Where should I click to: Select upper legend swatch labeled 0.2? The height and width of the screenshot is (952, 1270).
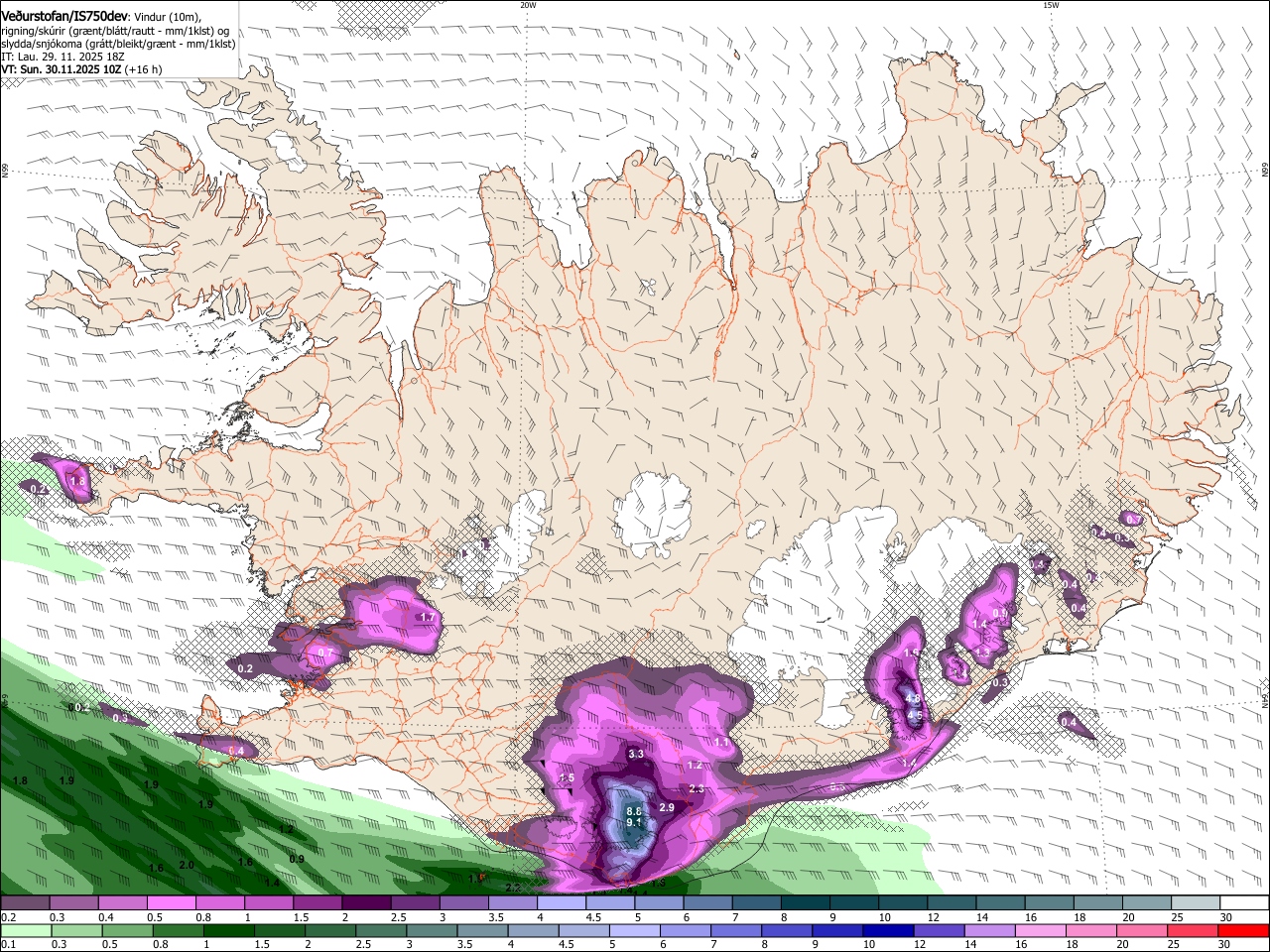tap(25, 903)
